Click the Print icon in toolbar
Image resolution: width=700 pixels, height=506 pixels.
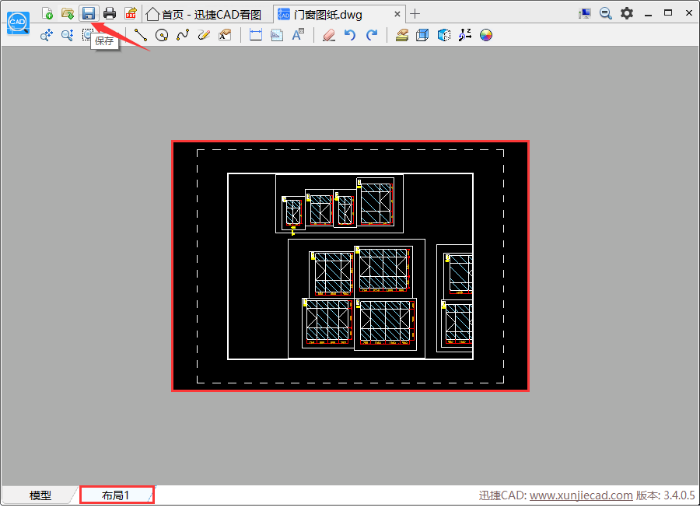coord(110,13)
